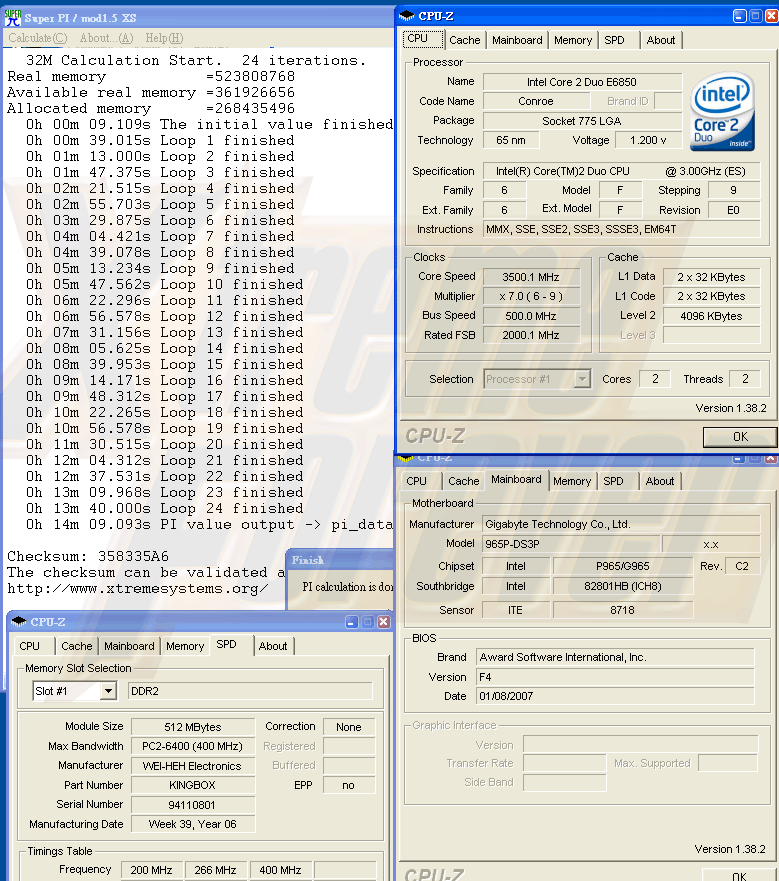Click the Serial Number value 94110801
The image size is (779, 881).
coord(193,805)
